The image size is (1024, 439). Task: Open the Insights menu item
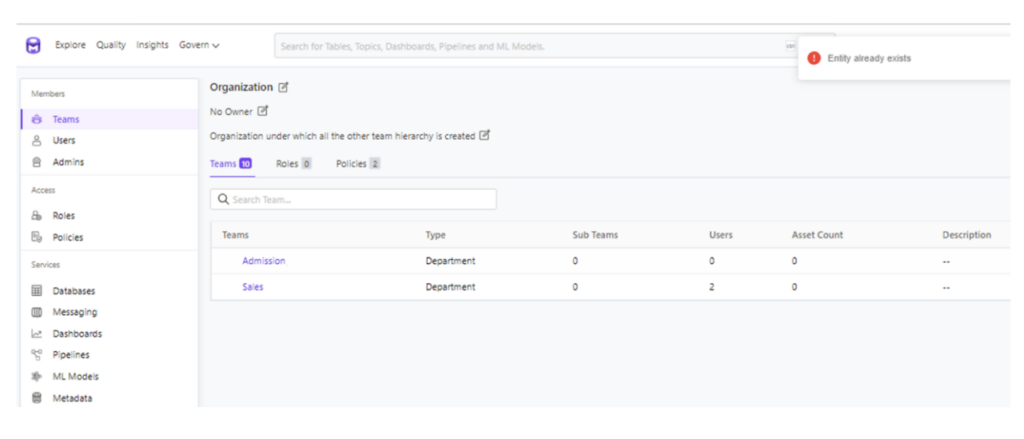(152, 45)
